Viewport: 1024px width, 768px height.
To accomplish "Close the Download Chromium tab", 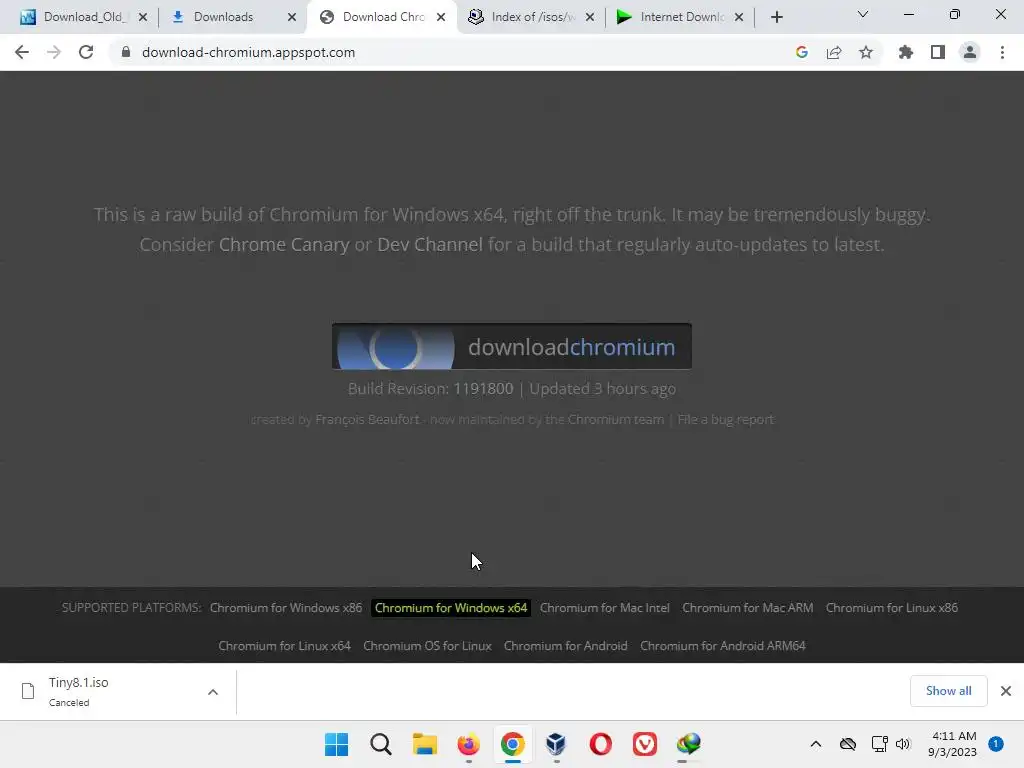I will 441,17.
